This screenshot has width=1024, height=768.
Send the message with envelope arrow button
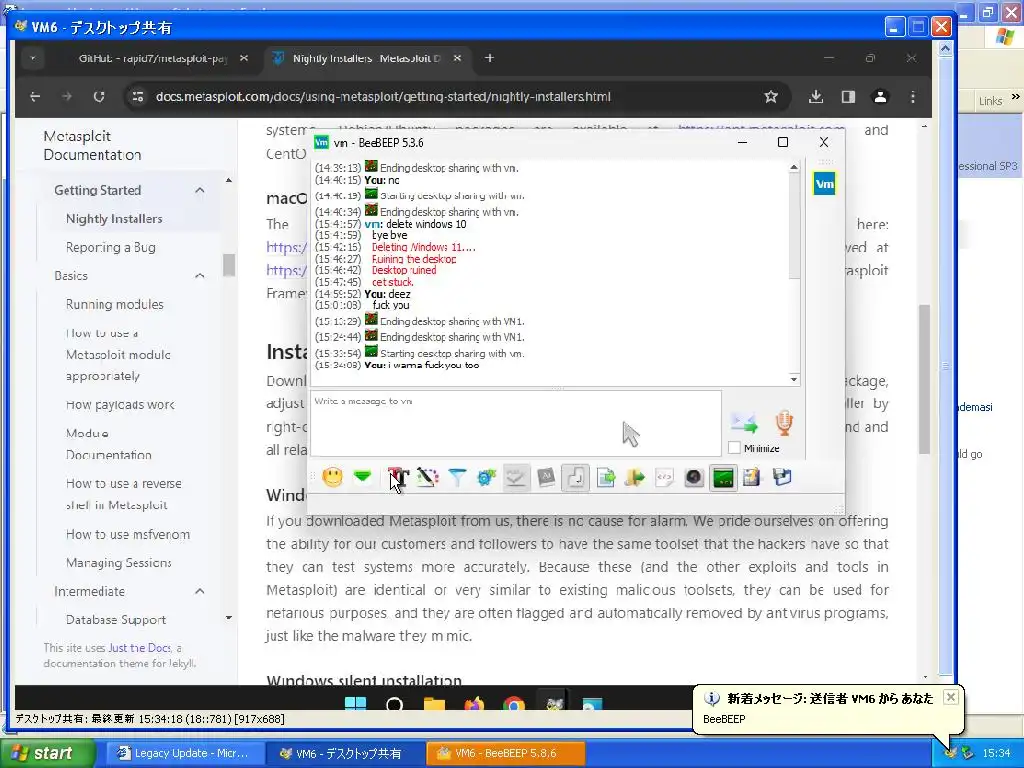tap(744, 424)
